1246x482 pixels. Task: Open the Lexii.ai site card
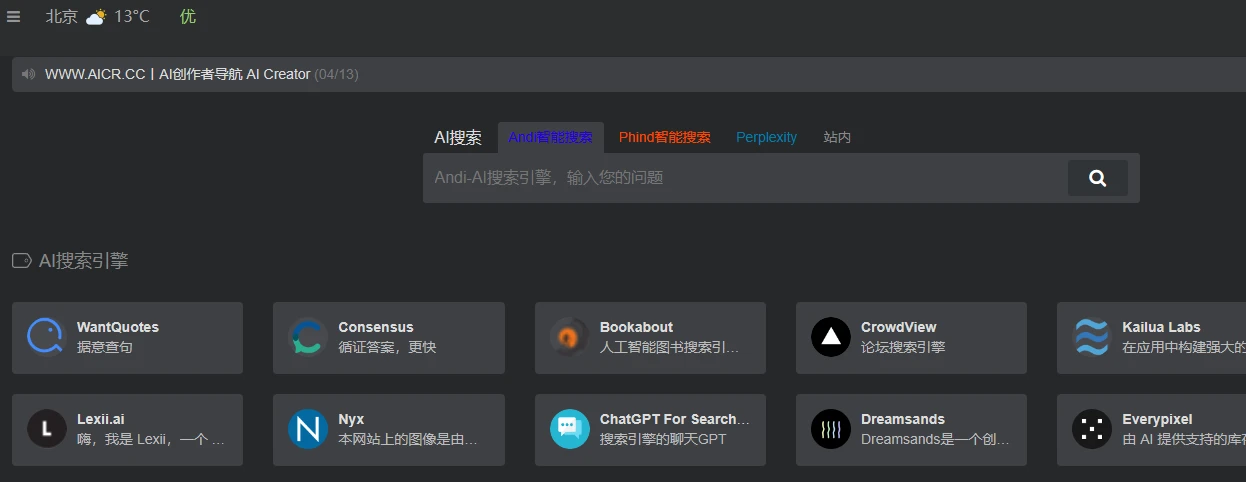coord(128,430)
